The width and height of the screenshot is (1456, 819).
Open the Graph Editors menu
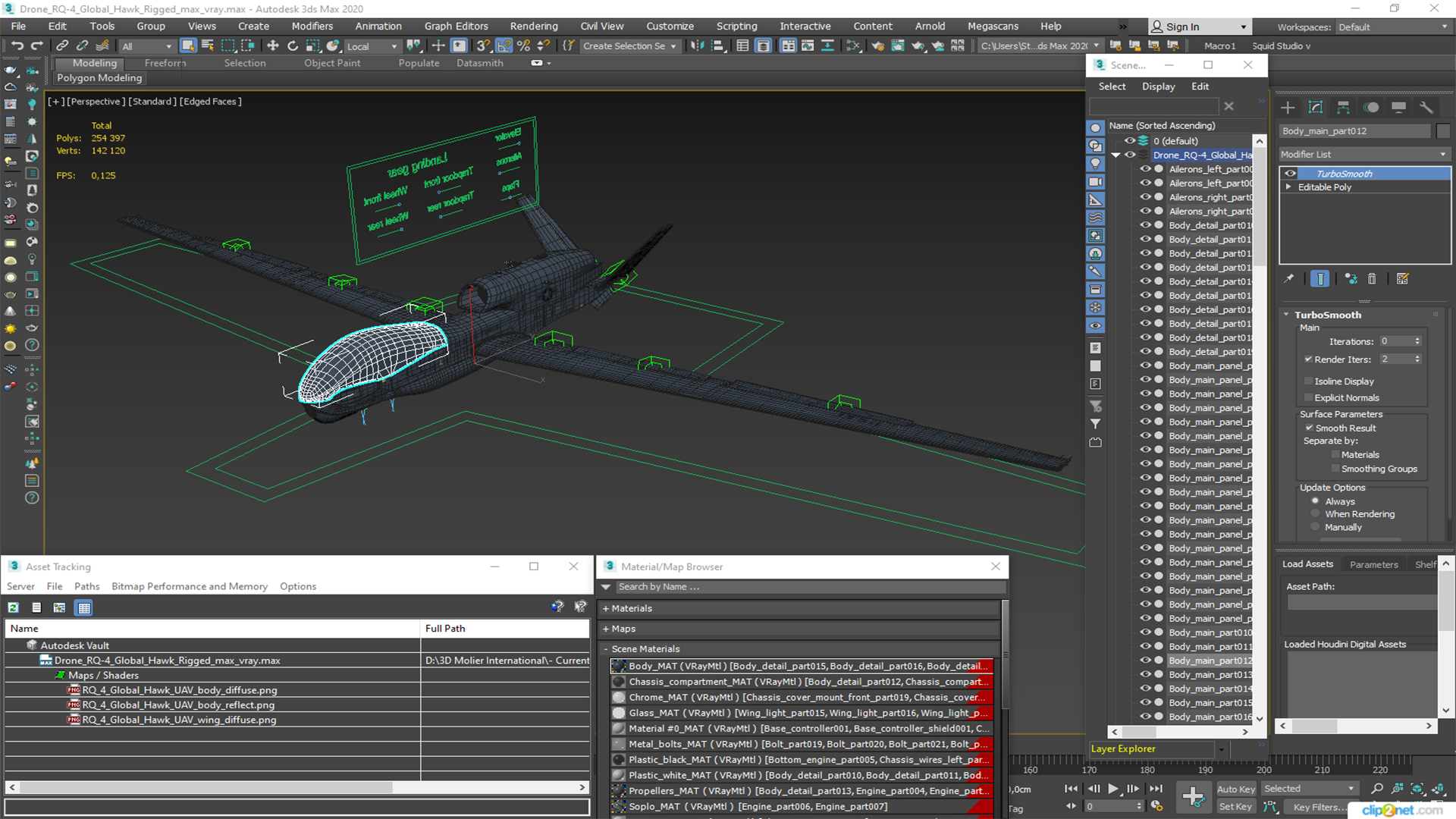coord(456,26)
